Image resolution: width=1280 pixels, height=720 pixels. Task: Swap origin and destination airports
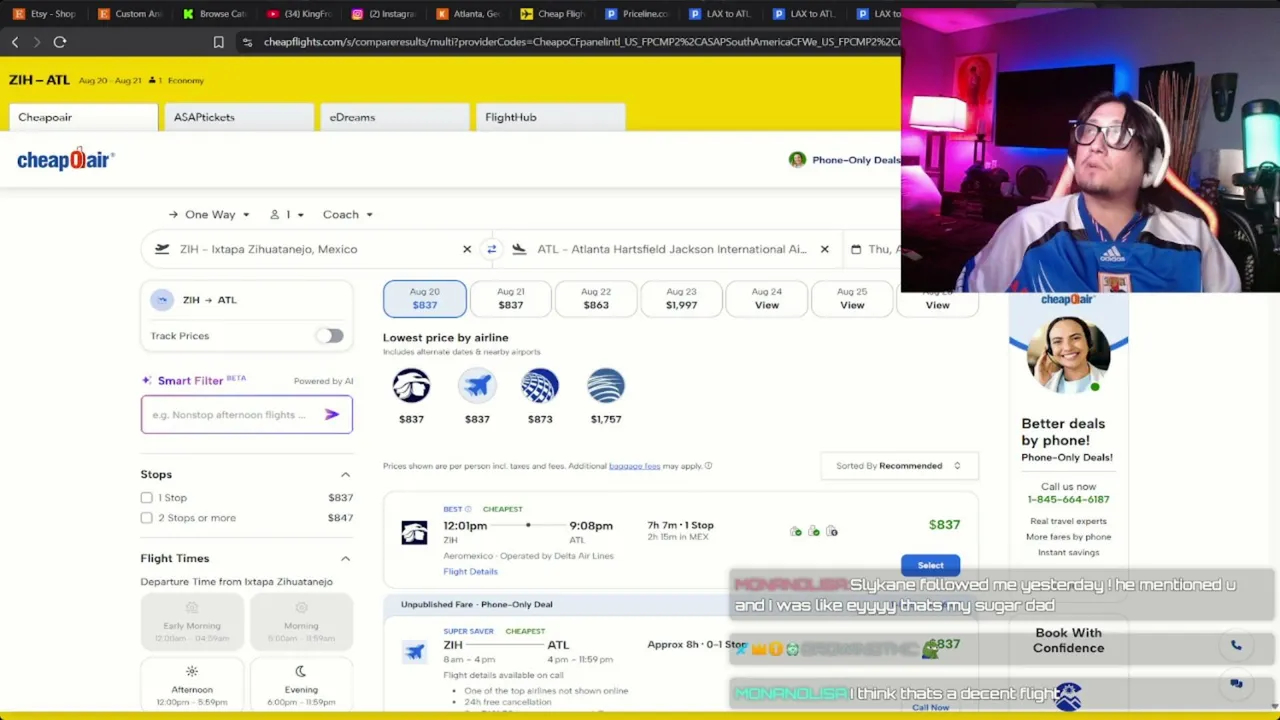[491, 249]
